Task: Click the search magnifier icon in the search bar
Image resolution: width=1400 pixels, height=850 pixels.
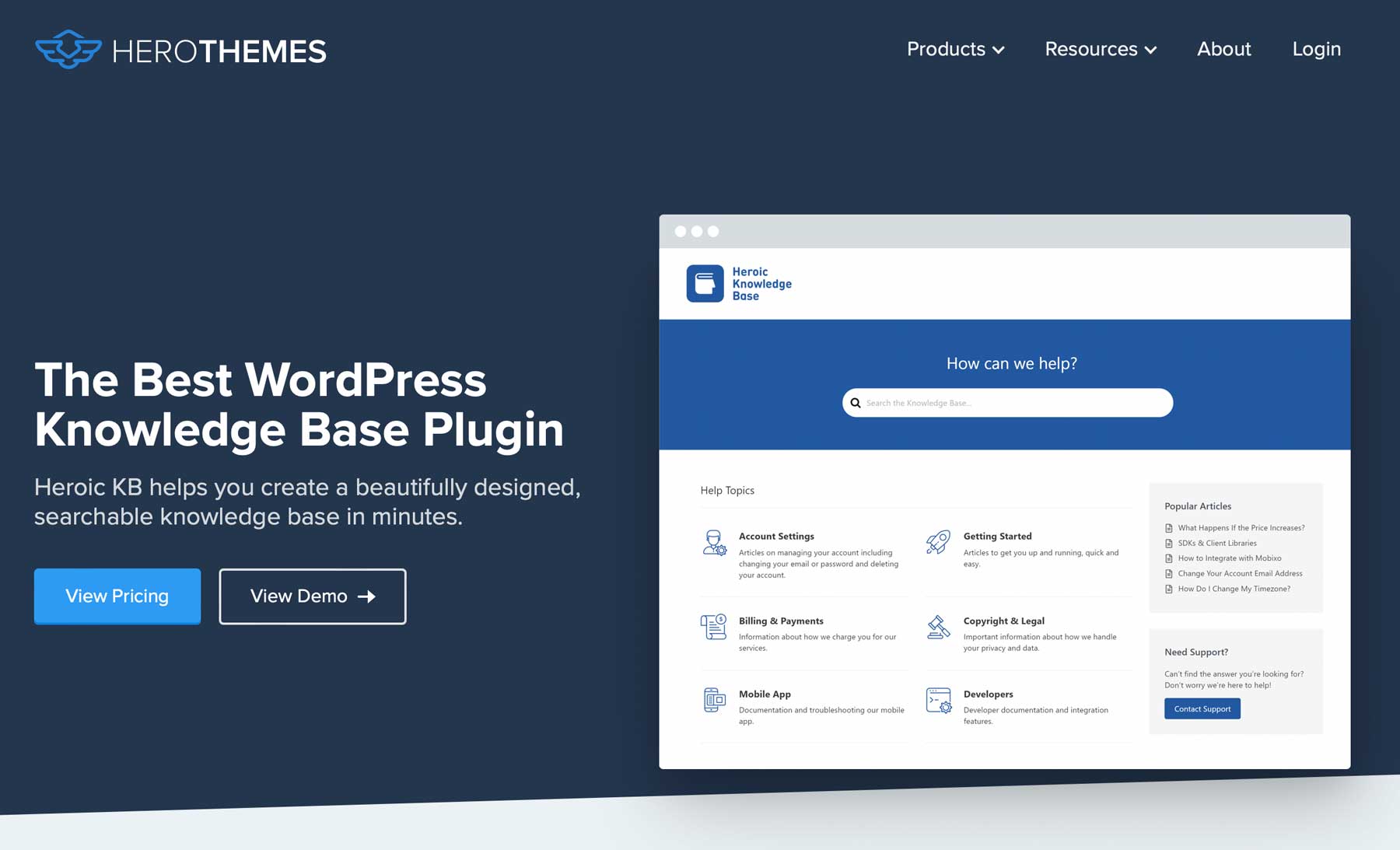Action: coord(856,403)
